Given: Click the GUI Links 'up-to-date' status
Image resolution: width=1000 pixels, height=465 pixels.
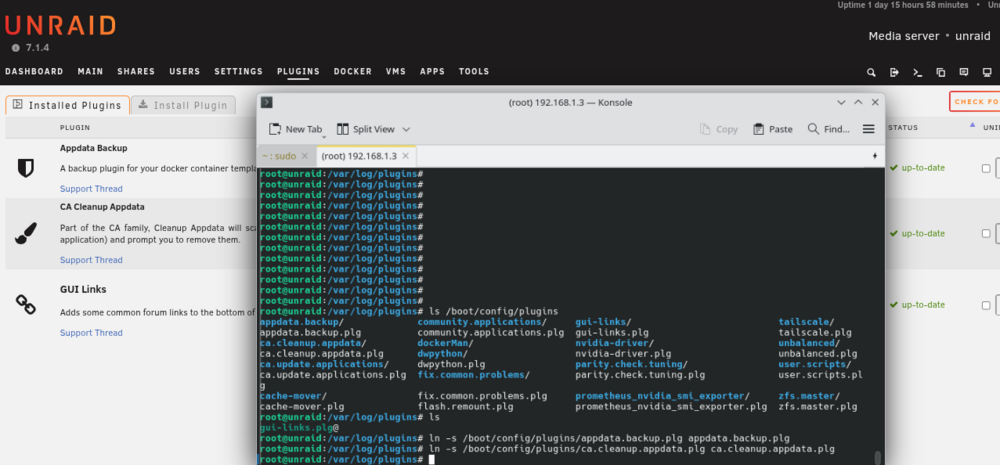Looking at the screenshot, I should pyautogui.click(x=918, y=305).
